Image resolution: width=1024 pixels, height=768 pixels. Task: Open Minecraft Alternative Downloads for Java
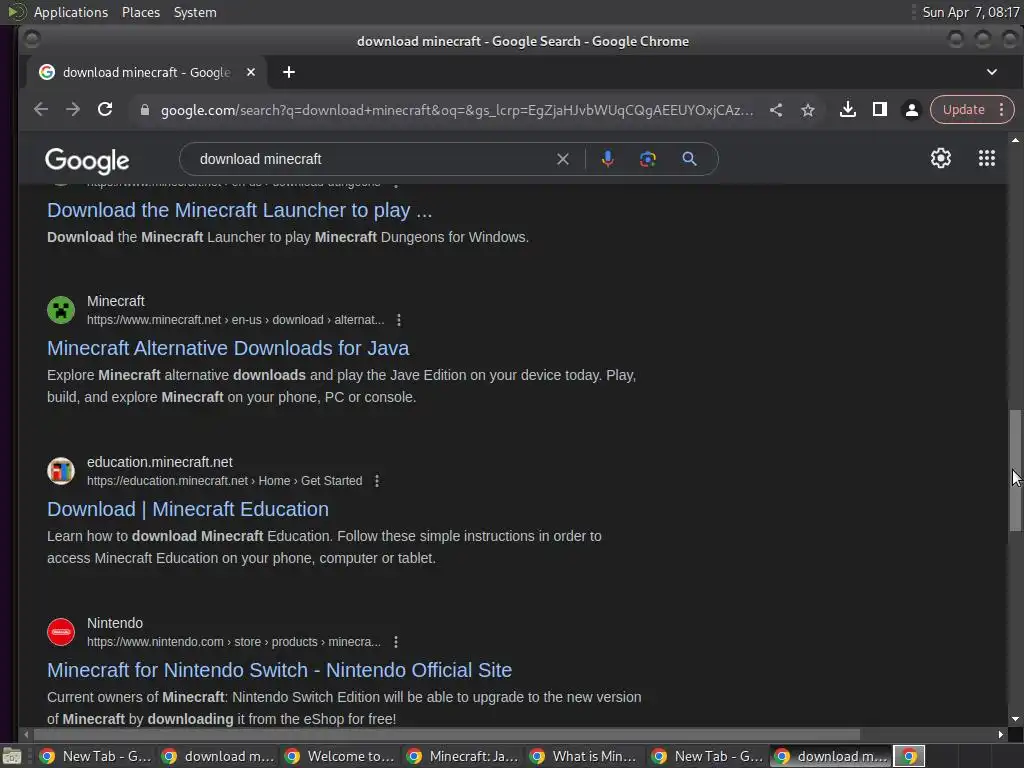pos(228,348)
